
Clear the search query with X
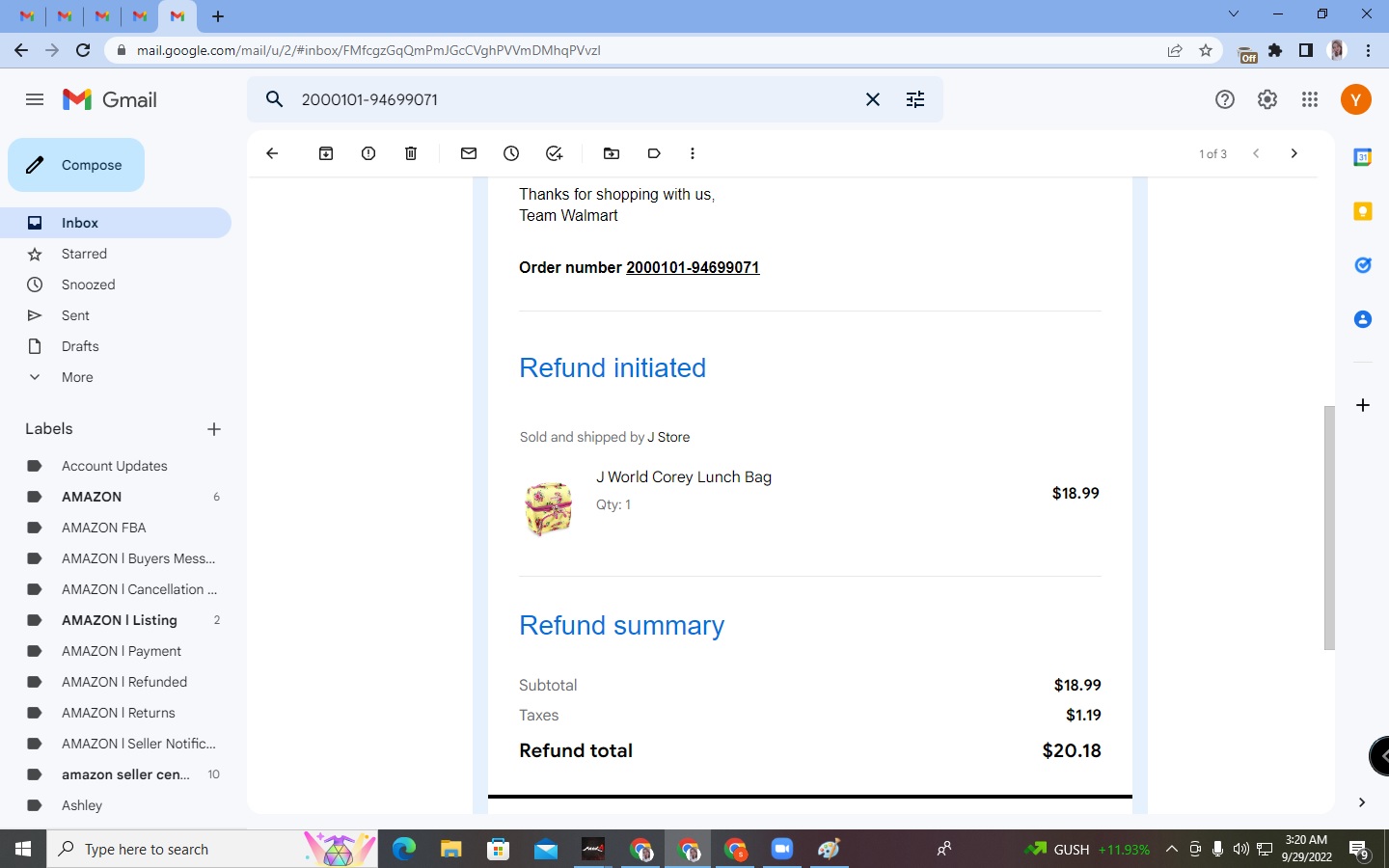click(873, 99)
